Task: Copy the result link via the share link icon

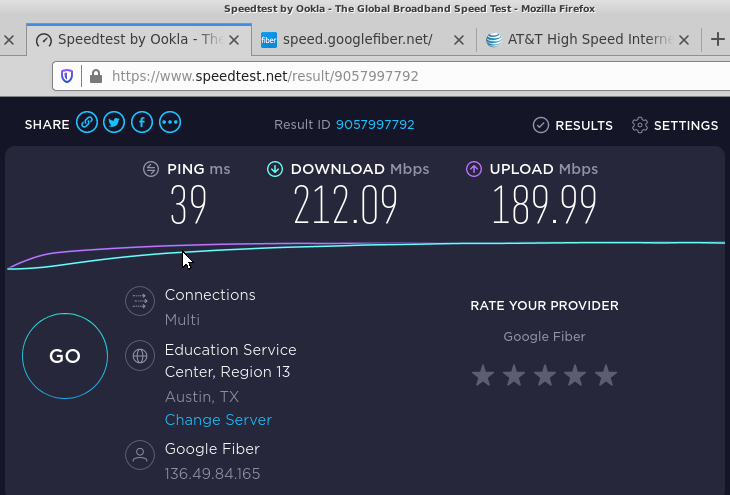Action: pos(87,122)
